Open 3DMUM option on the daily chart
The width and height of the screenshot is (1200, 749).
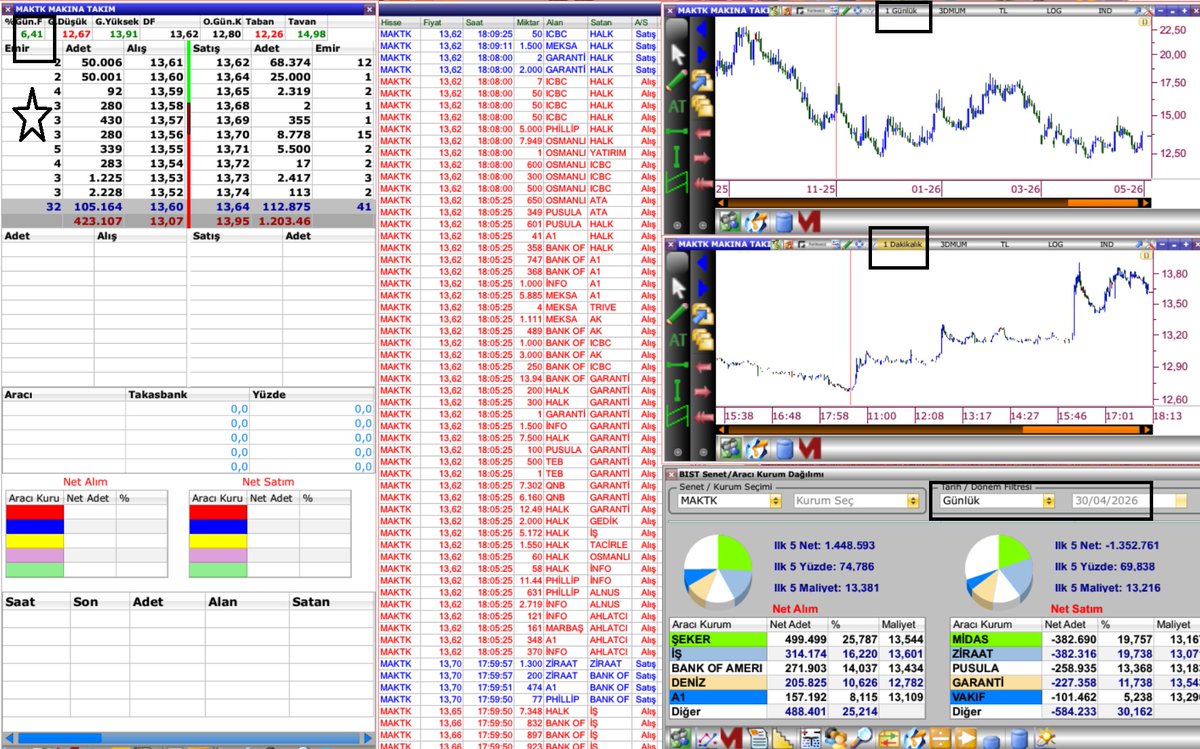(x=952, y=9)
